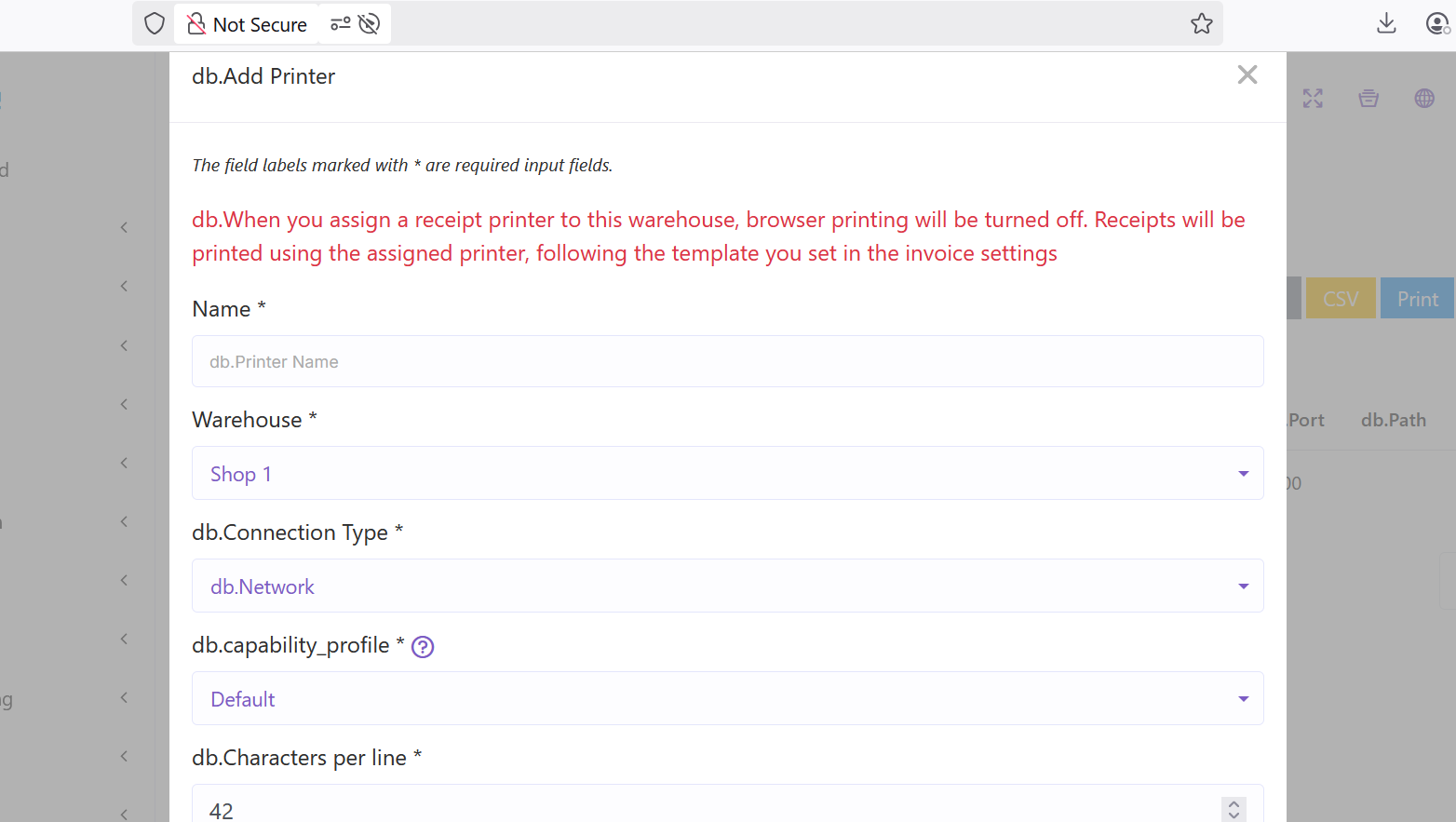The image size is (1456, 822).
Task: Increase characters per line with stepper arrow
Action: pyautogui.click(x=1234, y=803)
